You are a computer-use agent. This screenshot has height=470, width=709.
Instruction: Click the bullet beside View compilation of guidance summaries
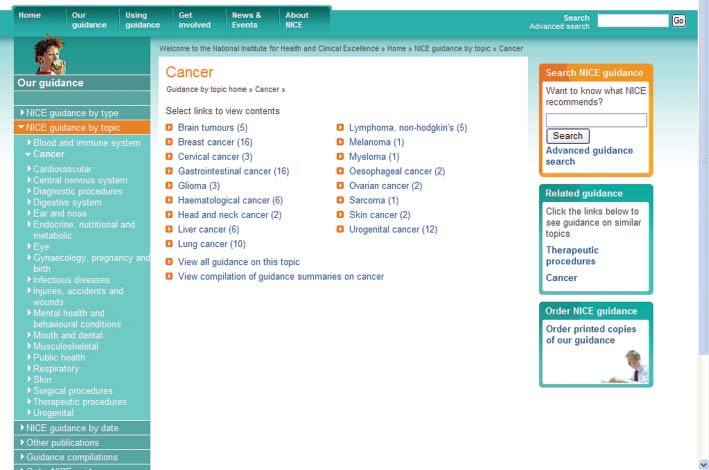[169, 276]
